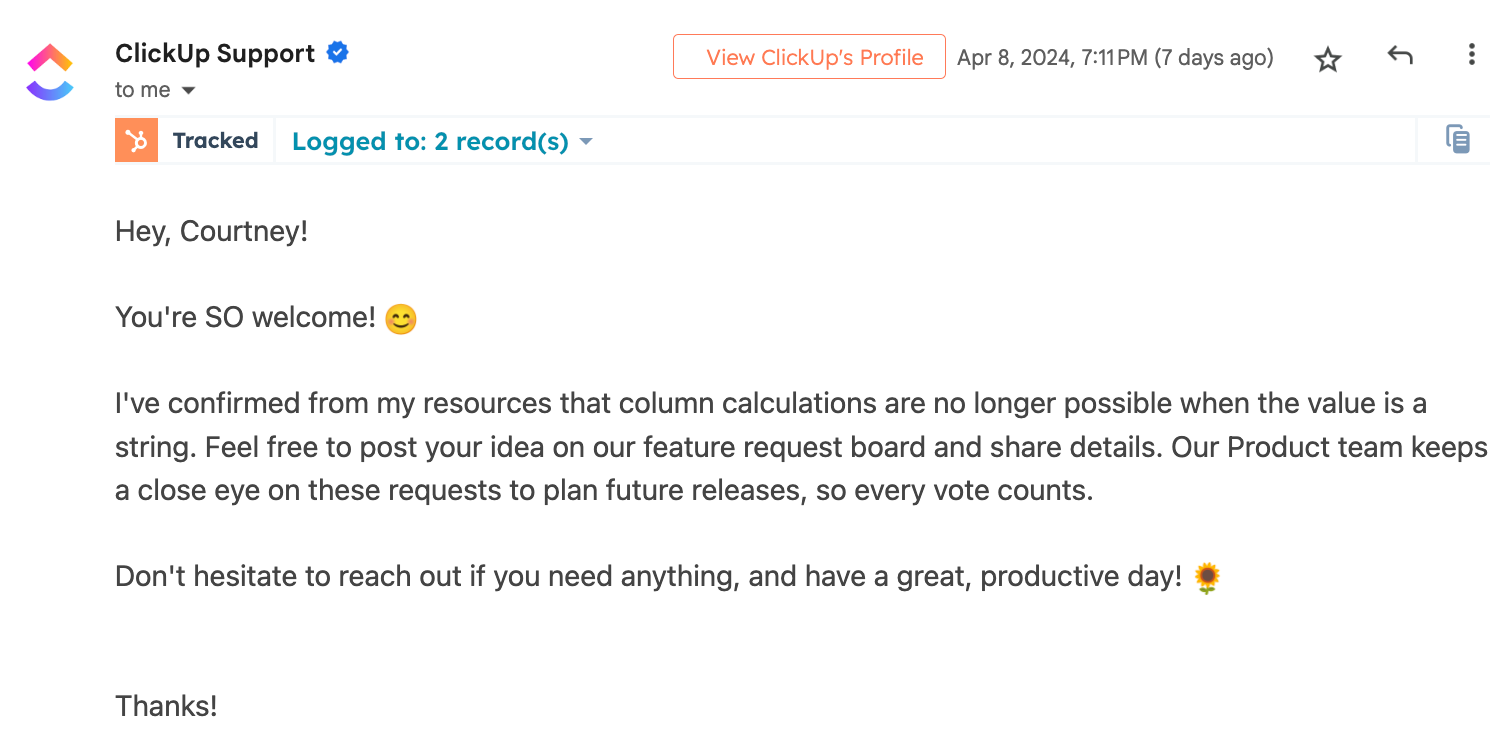Screen dimensions: 1508x752
Task: Click the "Thanks!" closing line
Action: click(x=166, y=706)
